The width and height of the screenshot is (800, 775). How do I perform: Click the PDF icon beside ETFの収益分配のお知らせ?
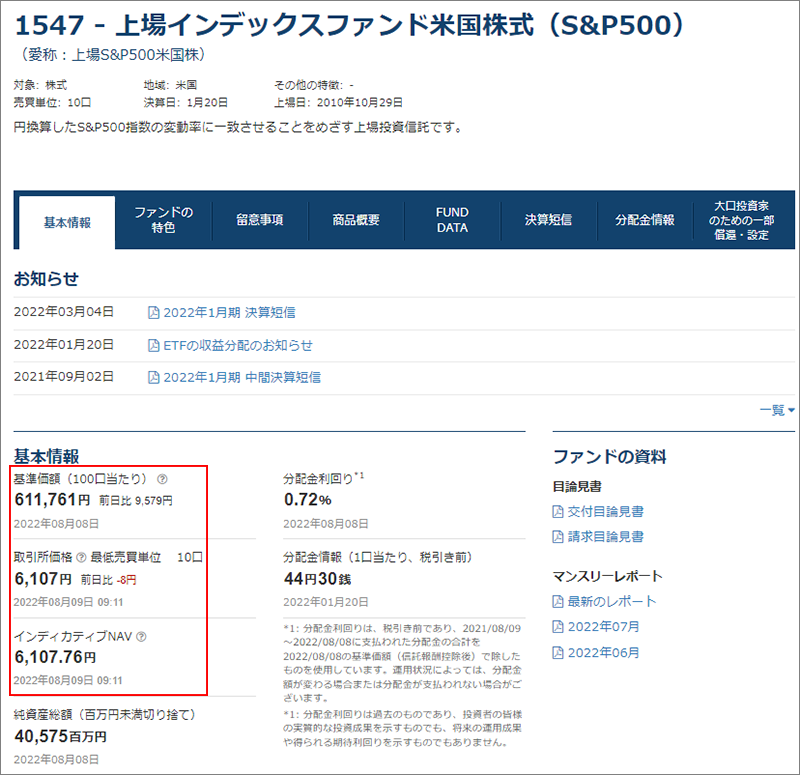(153, 346)
